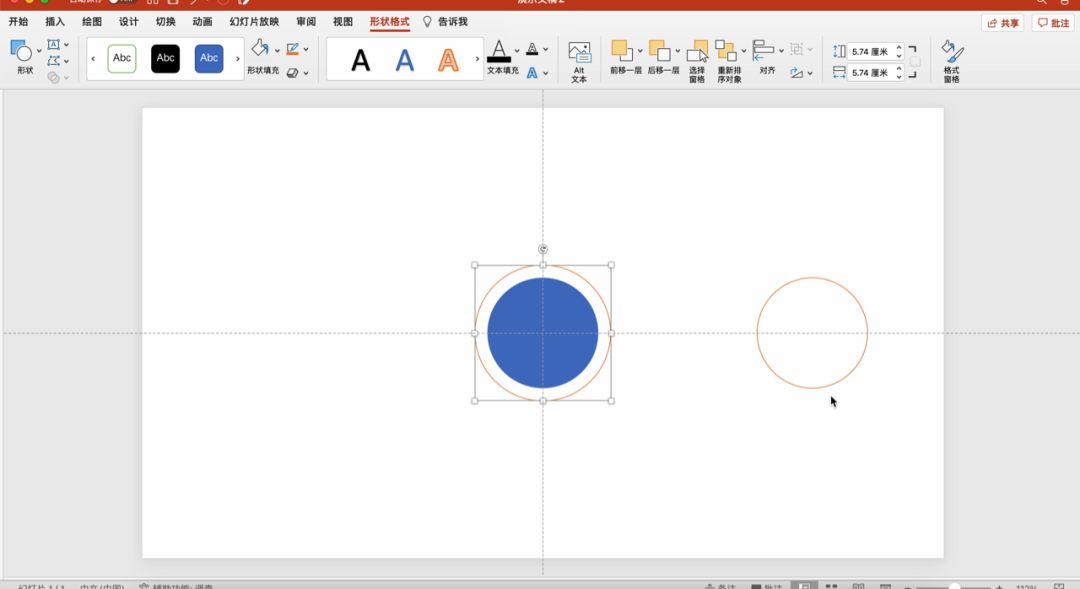Screen dimensions: 1080x589
Task: Open the 幻灯片放映 tab
Action: [x=254, y=21]
